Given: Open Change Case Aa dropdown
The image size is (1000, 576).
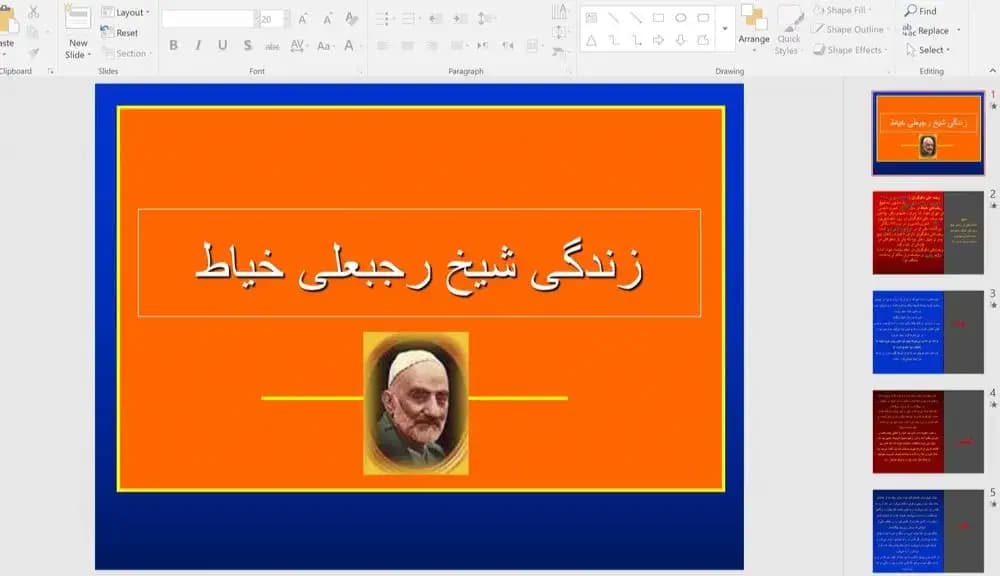Looking at the screenshot, I should pos(325,45).
